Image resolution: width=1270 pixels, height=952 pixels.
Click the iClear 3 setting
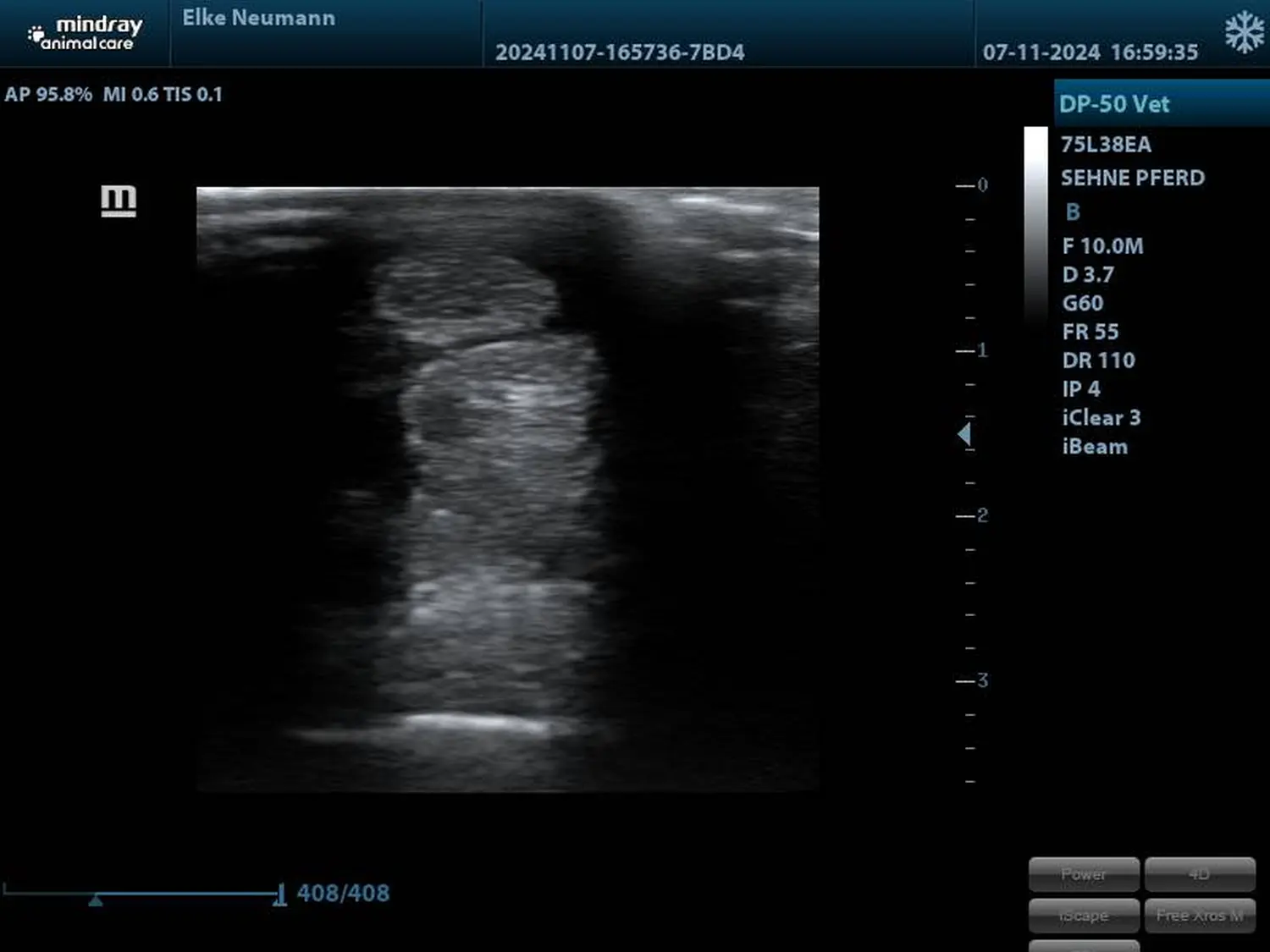point(1102,418)
